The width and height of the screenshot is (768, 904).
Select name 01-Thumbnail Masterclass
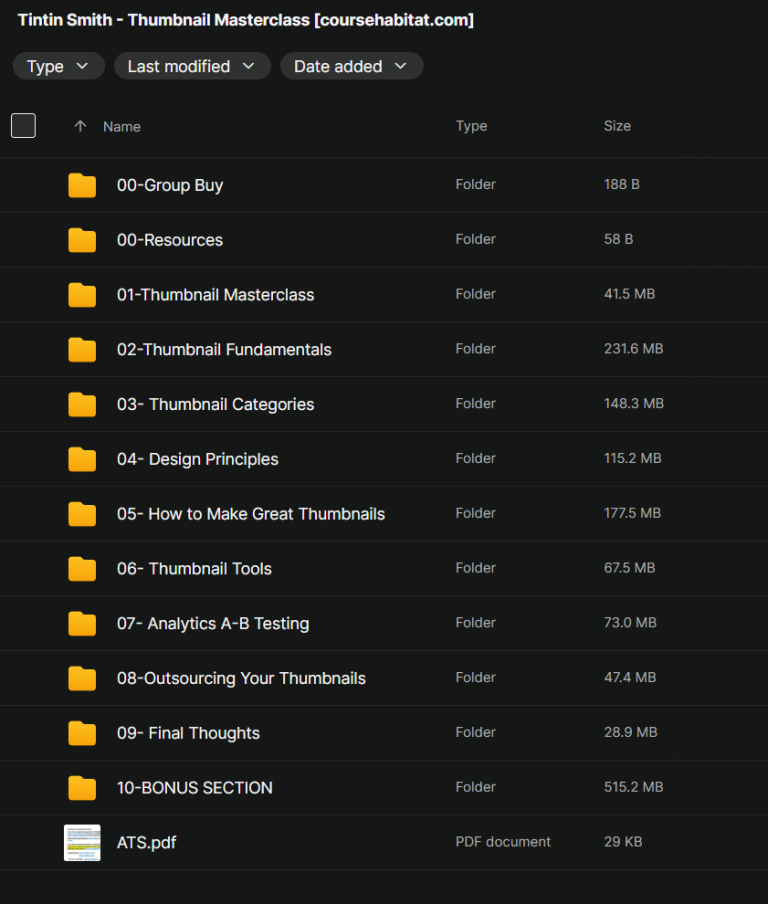(x=216, y=295)
